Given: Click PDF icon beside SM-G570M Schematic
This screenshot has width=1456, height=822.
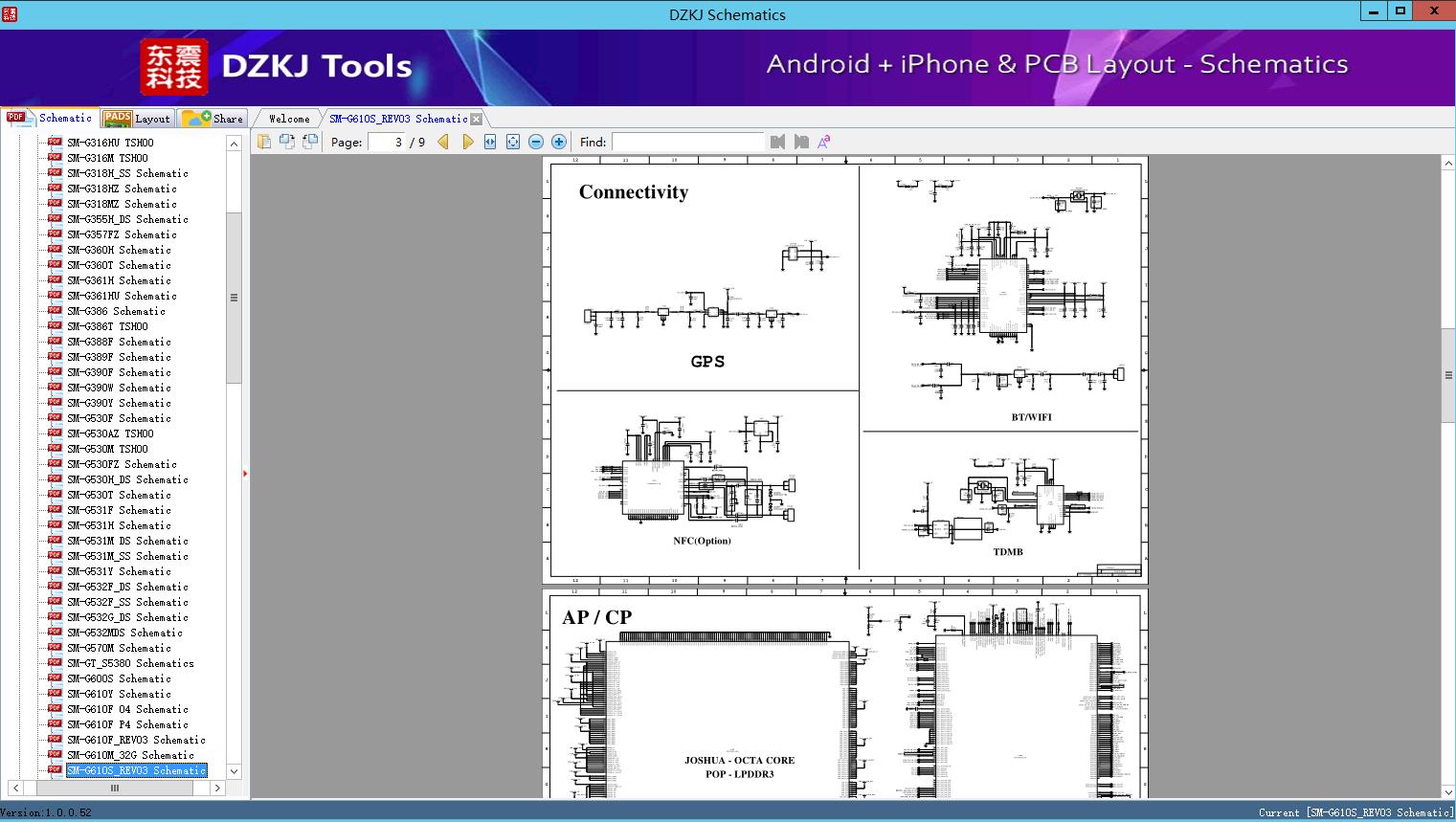Looking at the screenshot, I should pos(55,648).
